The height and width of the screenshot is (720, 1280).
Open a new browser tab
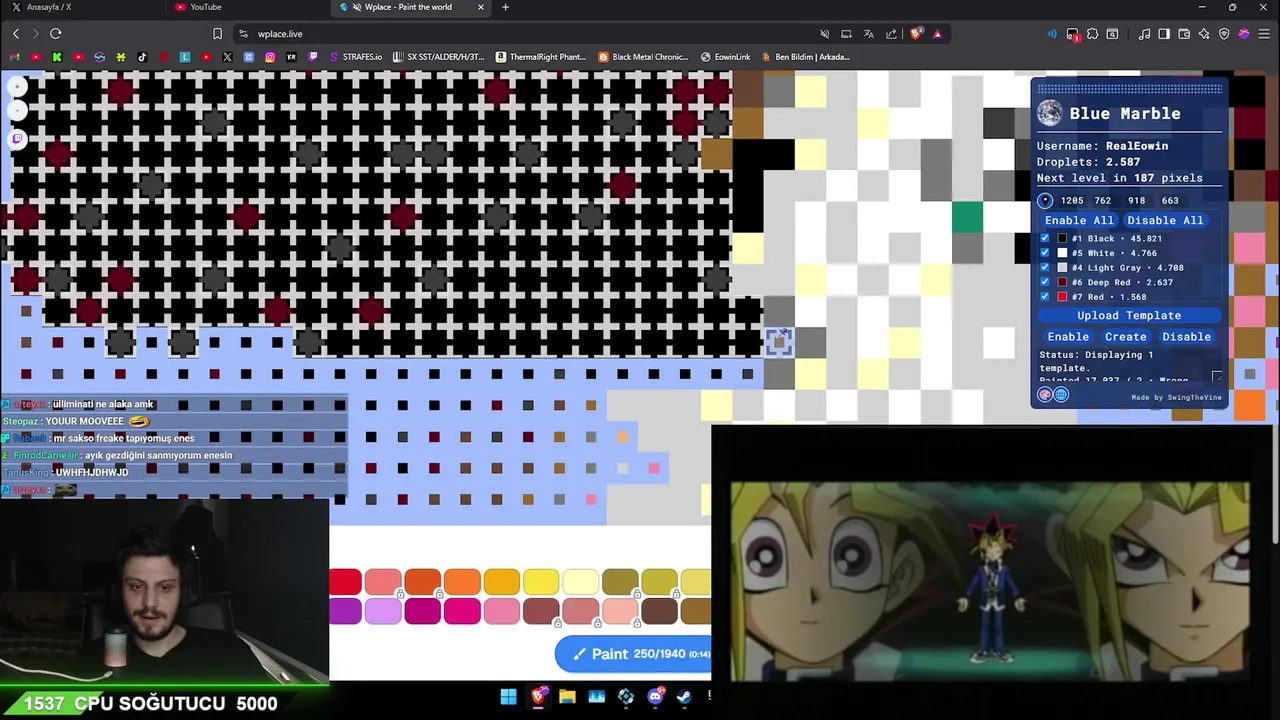505,7
